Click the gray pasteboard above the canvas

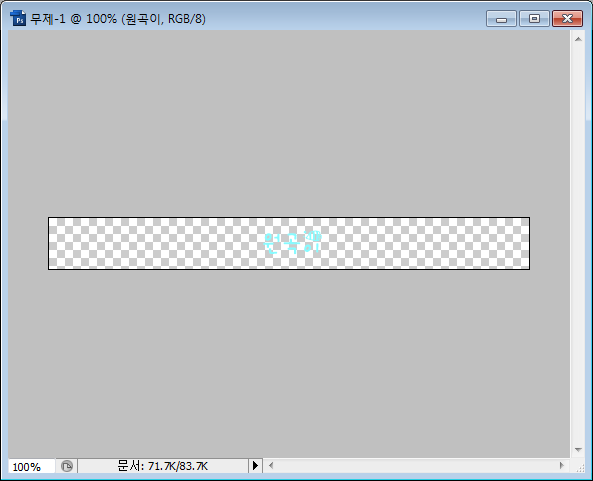click(289, 123)
